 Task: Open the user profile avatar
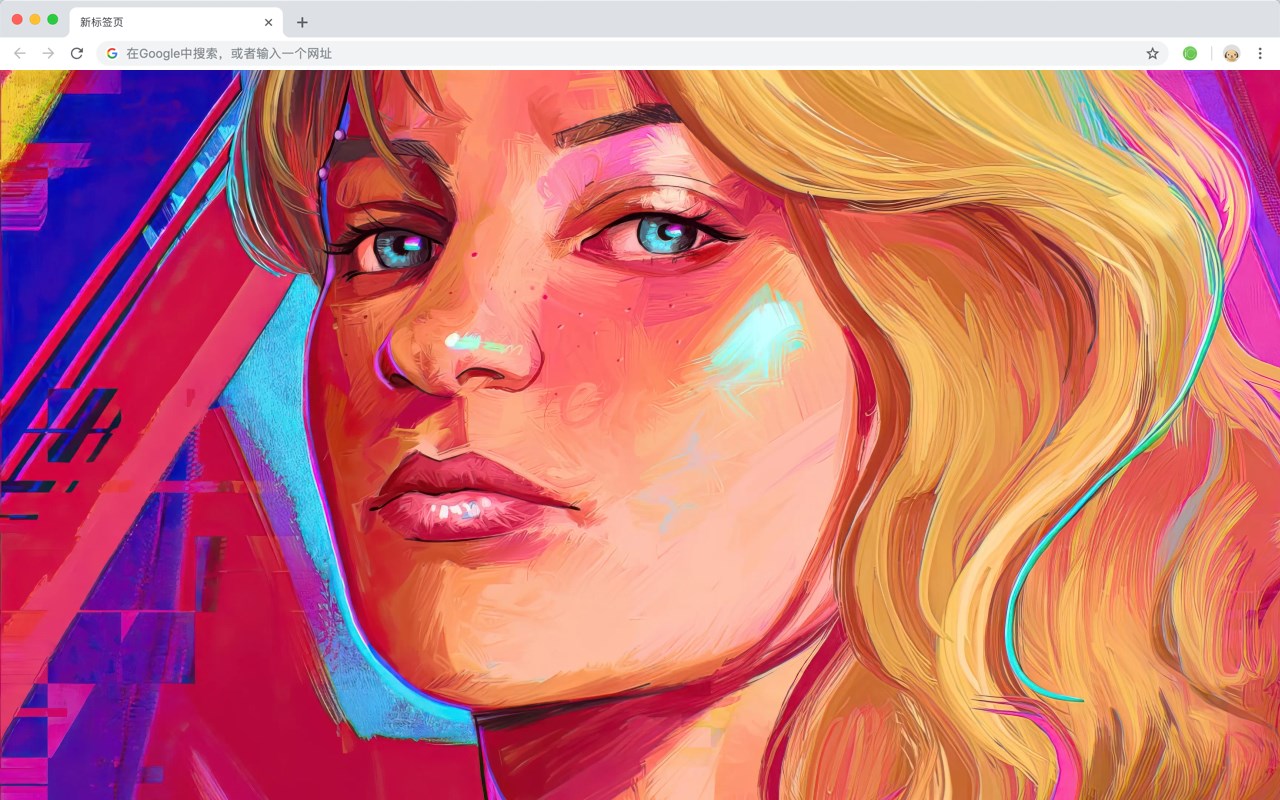click(x=1231, y=53)
